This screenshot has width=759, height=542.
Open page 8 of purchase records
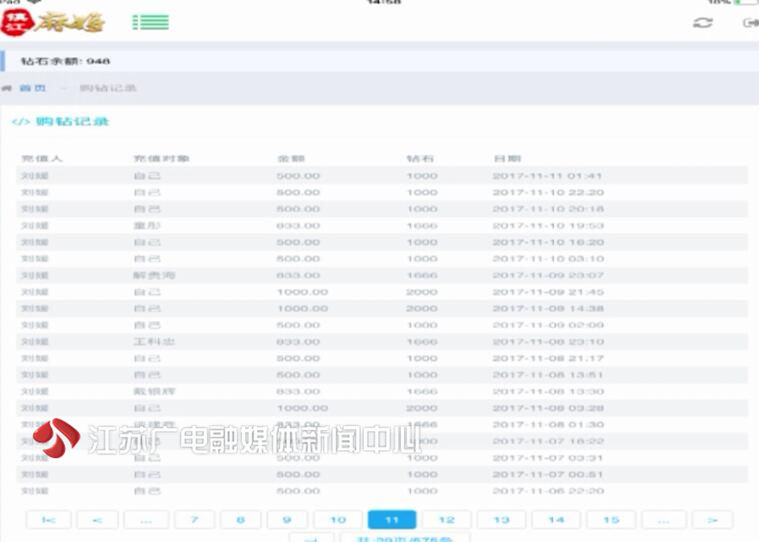pyautogui.click(x=240, y=520)
